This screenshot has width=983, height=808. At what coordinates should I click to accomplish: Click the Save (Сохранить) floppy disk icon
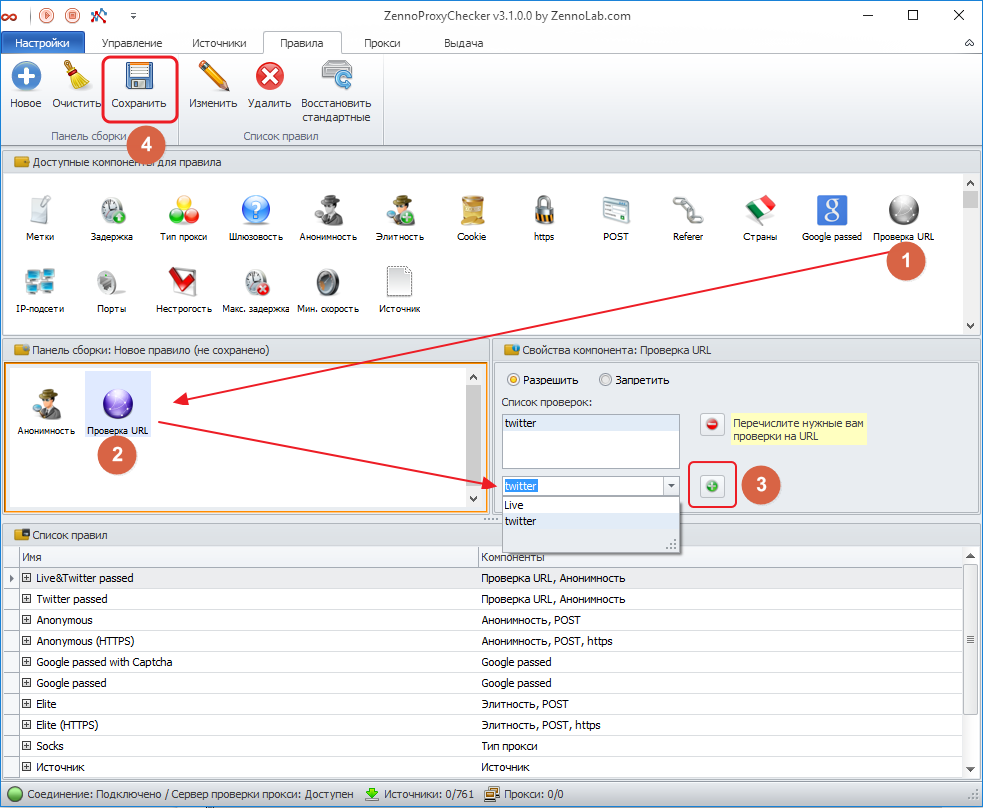pyautogui.click(x=138, y=78)
